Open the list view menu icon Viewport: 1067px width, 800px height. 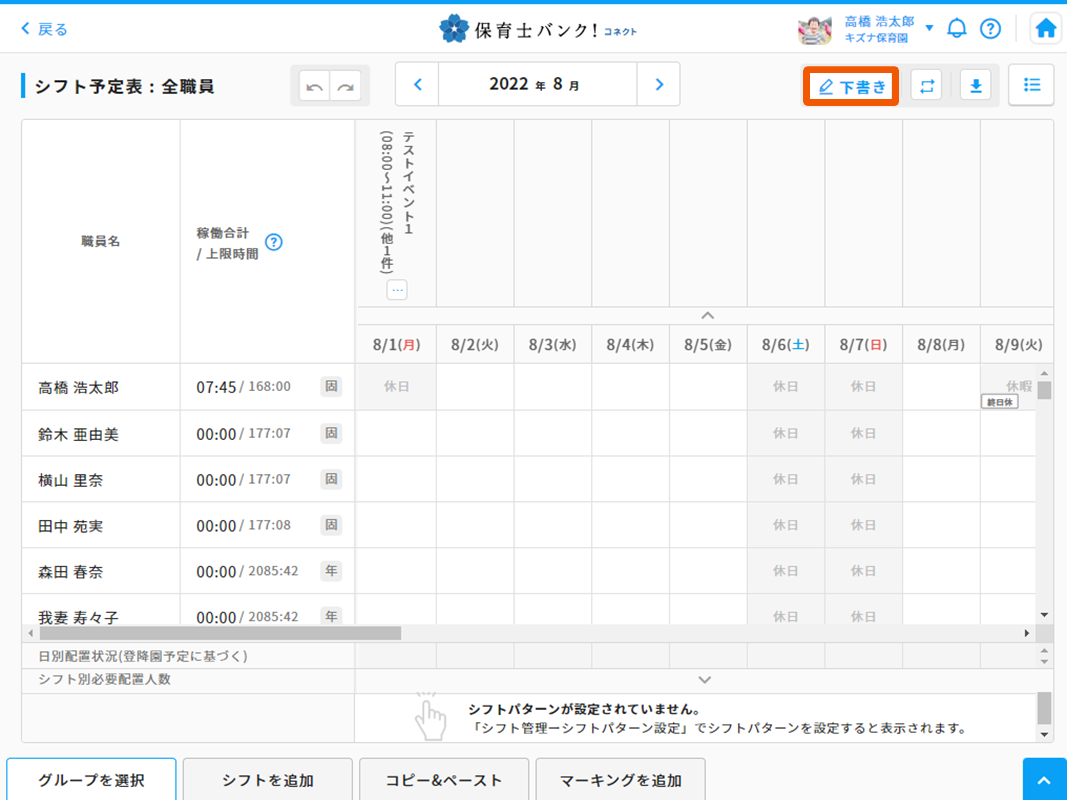[1031, 85]
